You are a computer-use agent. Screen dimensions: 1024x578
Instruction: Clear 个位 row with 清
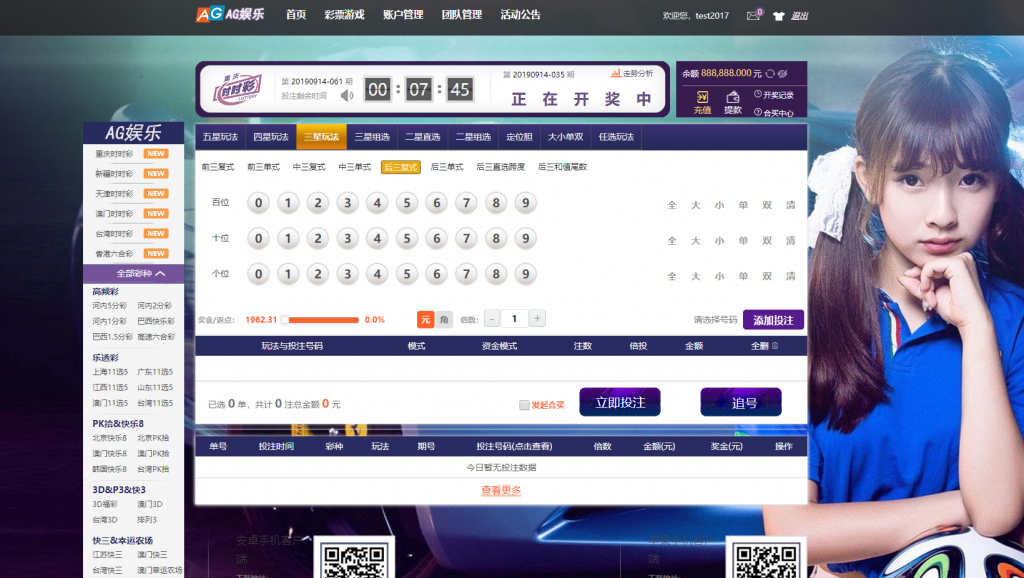pos(791,276)
